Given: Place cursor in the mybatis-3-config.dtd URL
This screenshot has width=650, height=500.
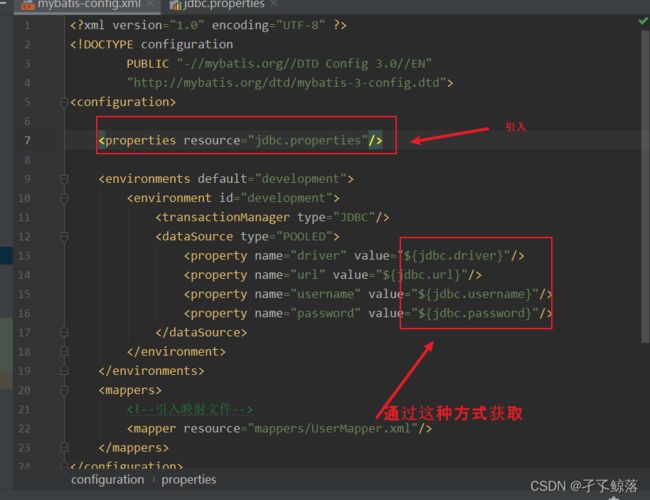Looking at the screenshot, I should coord(290,83).
